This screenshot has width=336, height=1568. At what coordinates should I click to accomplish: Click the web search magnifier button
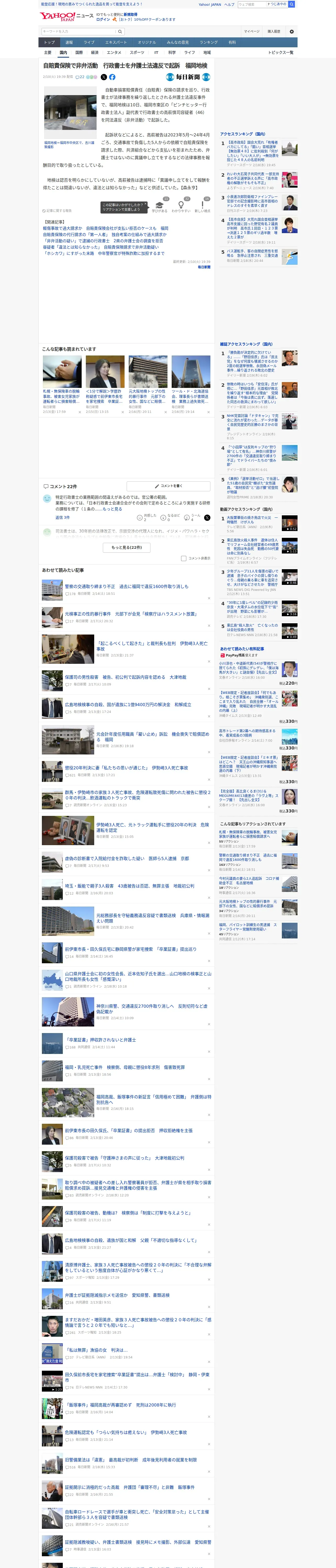click(x=292, y=4)
